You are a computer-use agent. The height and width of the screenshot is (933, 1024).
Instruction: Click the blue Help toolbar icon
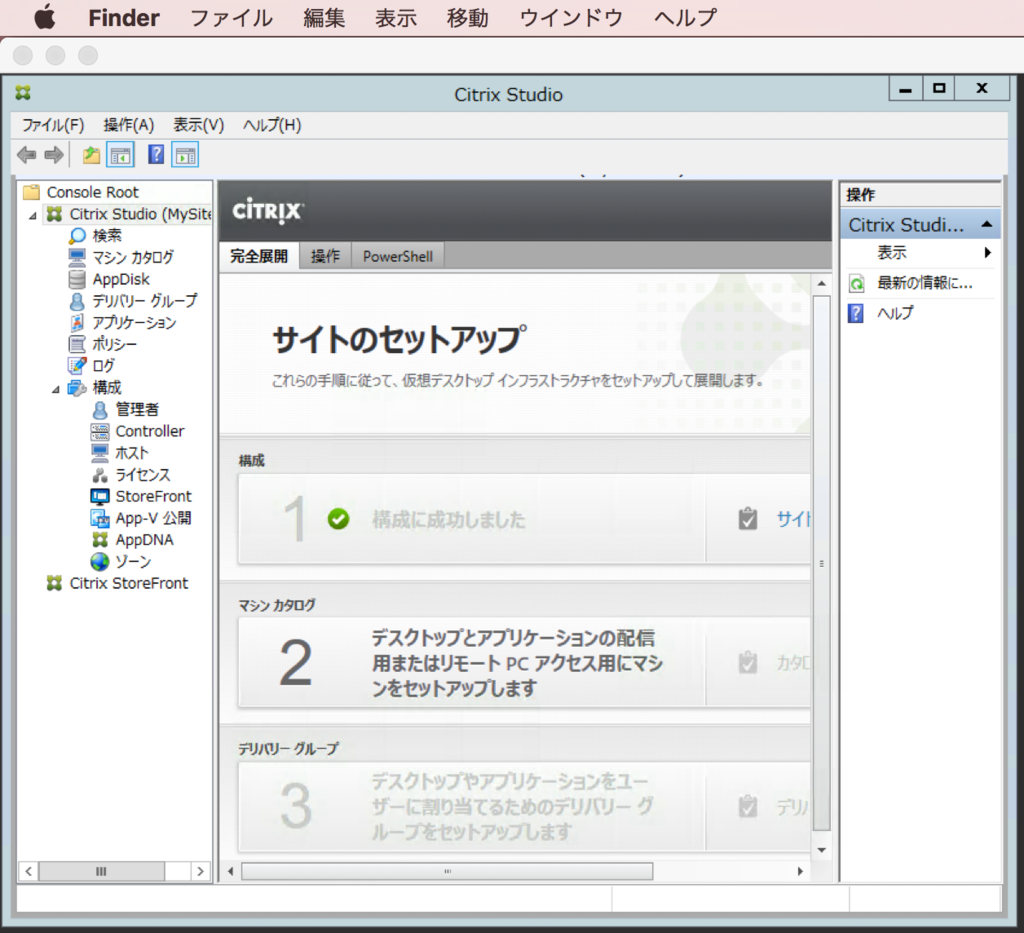tap(156, 155)
